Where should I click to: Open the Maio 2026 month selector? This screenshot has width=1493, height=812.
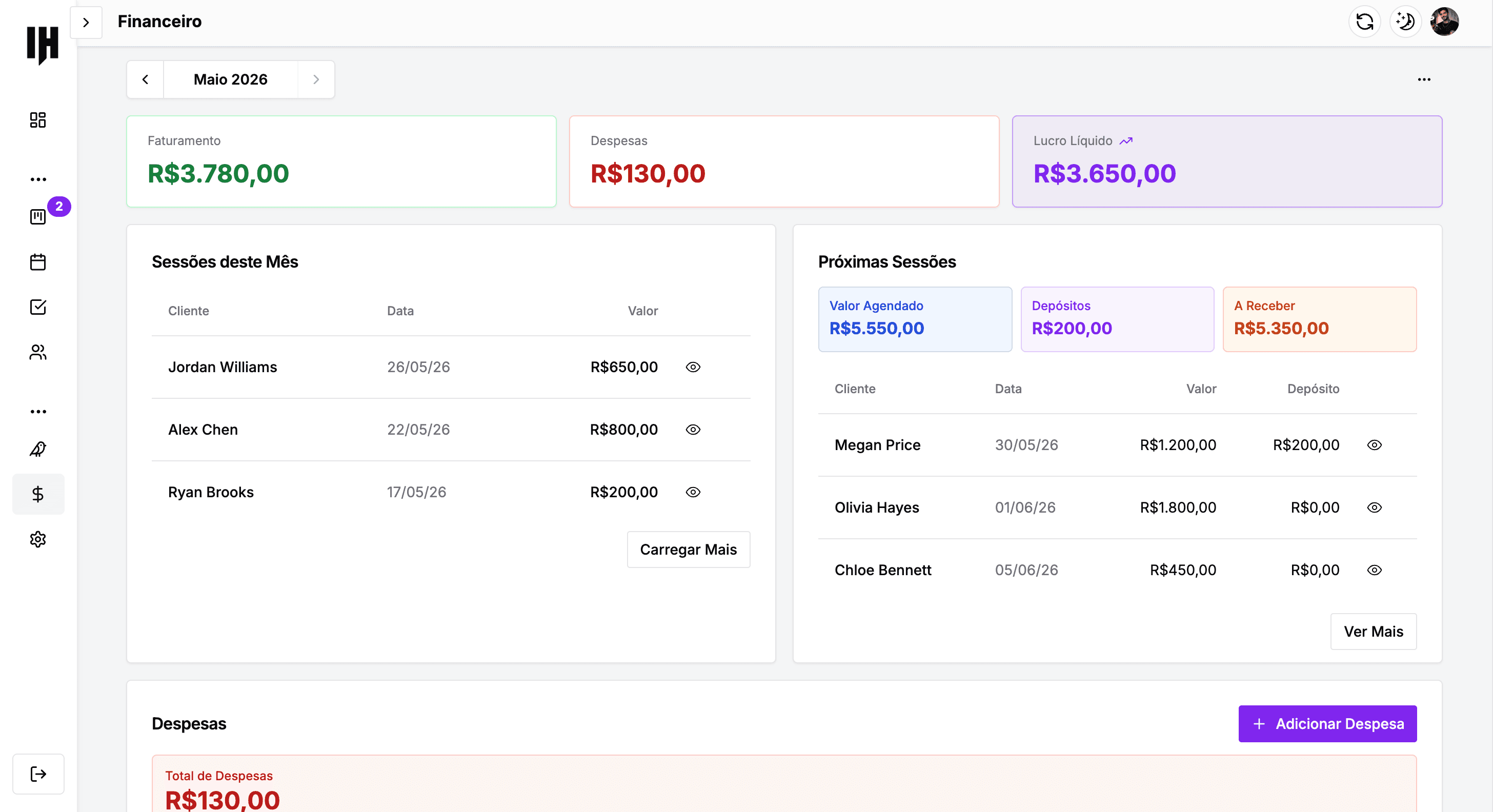pyautogui.click(x=231, y=79)
